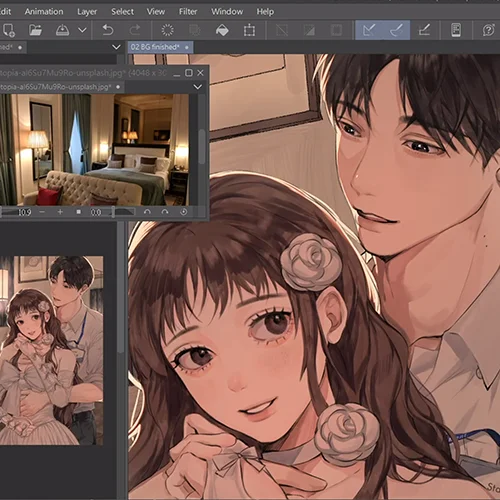Click the Open file folder icon
The width and height of the screenshot is (500, 500).
[x=35, y=30]
